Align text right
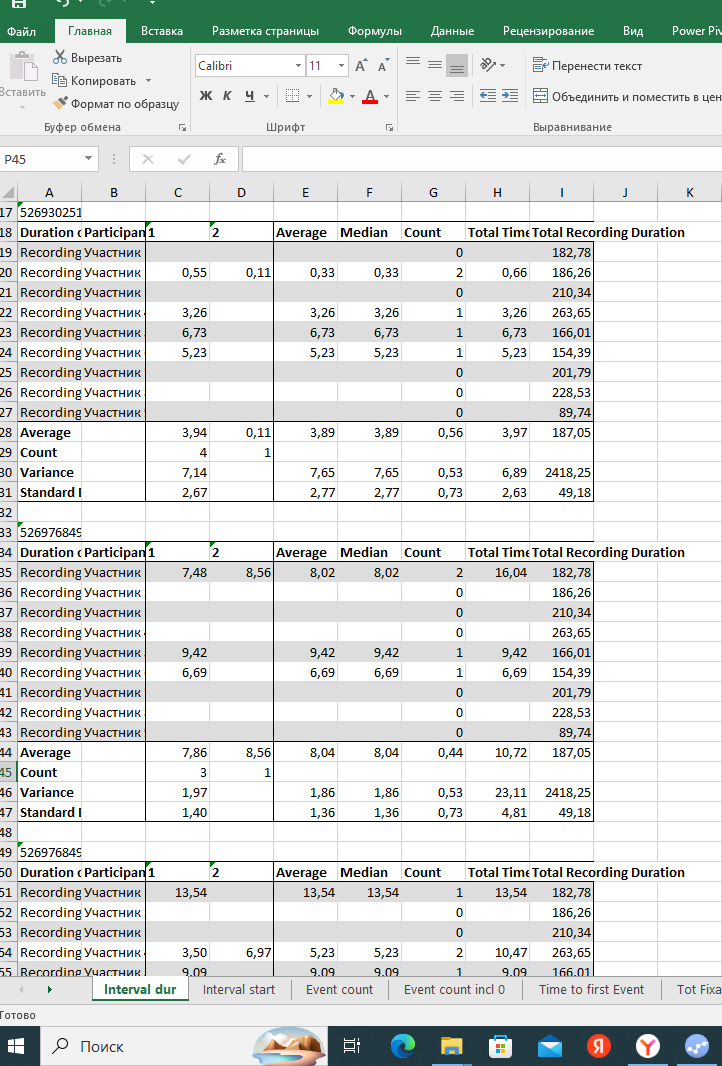Screen dimensions: 722x1066 [x=458, y=96]
